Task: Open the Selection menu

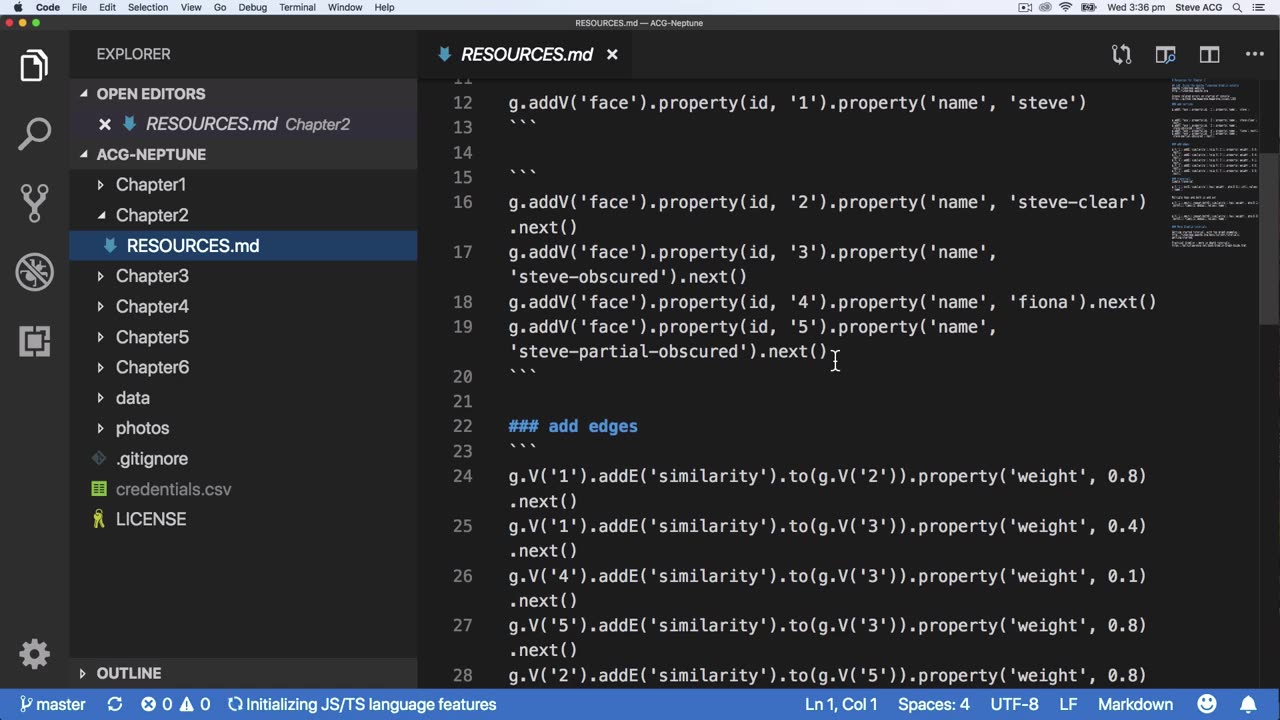Action: (148, 7)
